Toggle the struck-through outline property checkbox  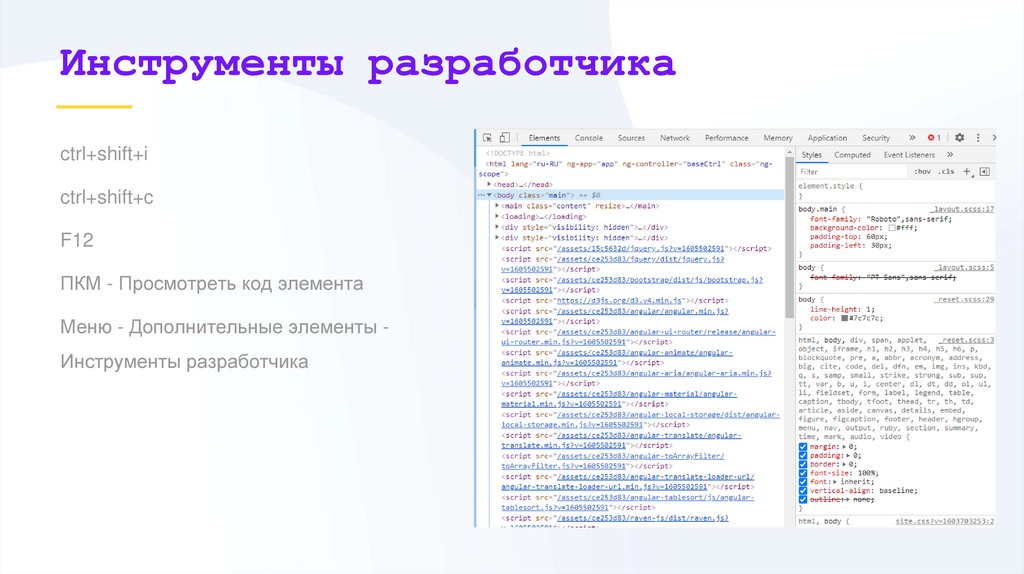803,500
